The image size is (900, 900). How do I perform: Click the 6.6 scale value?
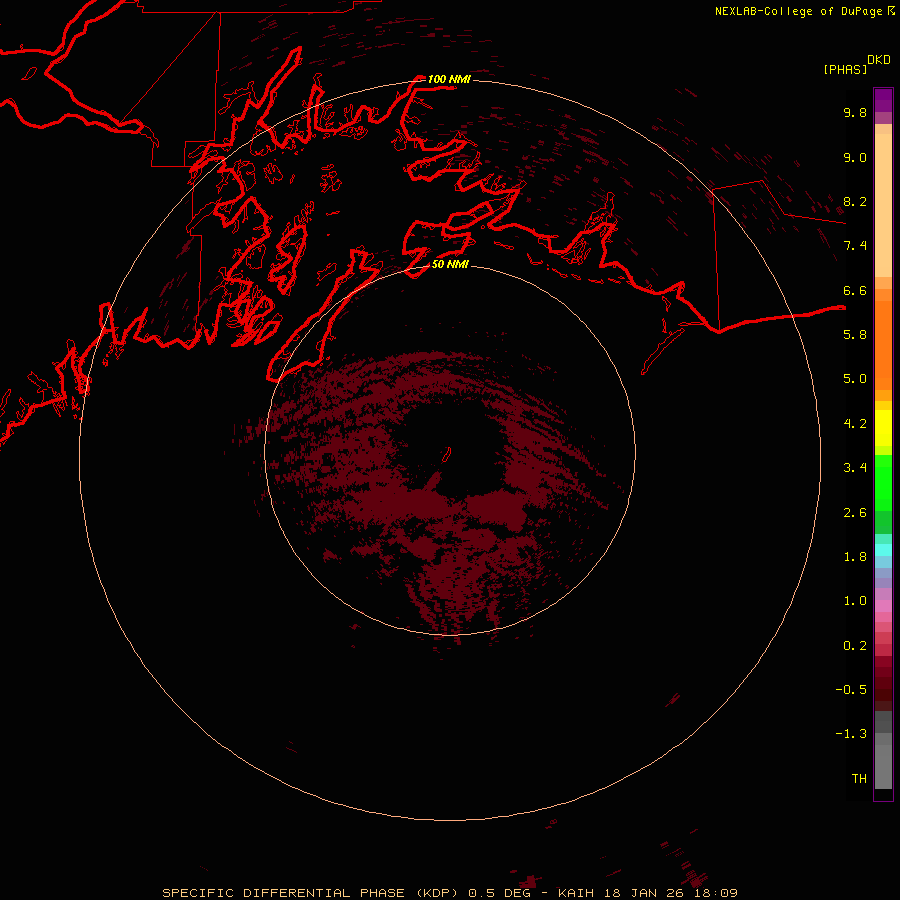[x=855, y=290]
